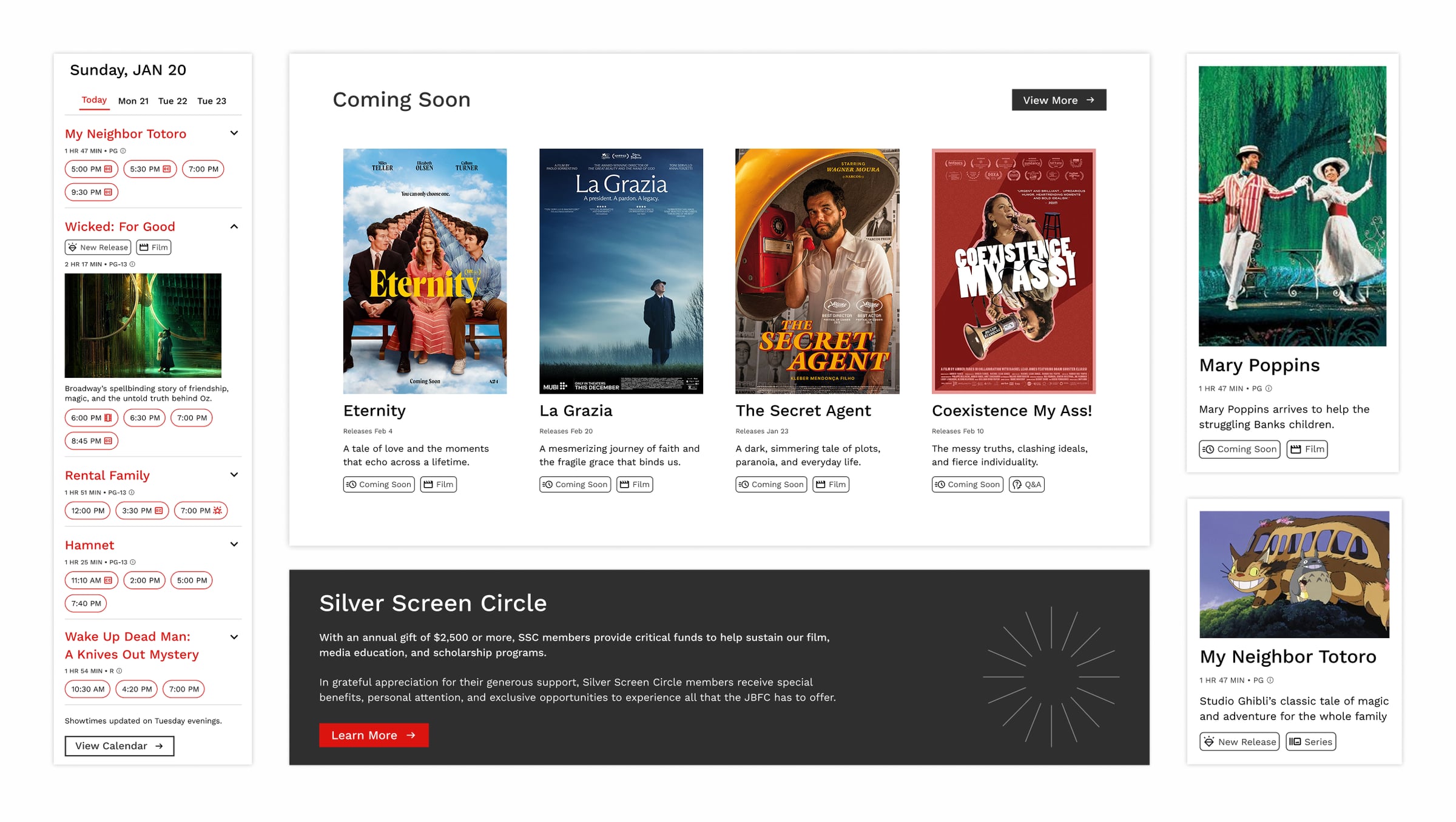Click closed caption icon on Totoro 5:00 PM showtime

point(108,169)
